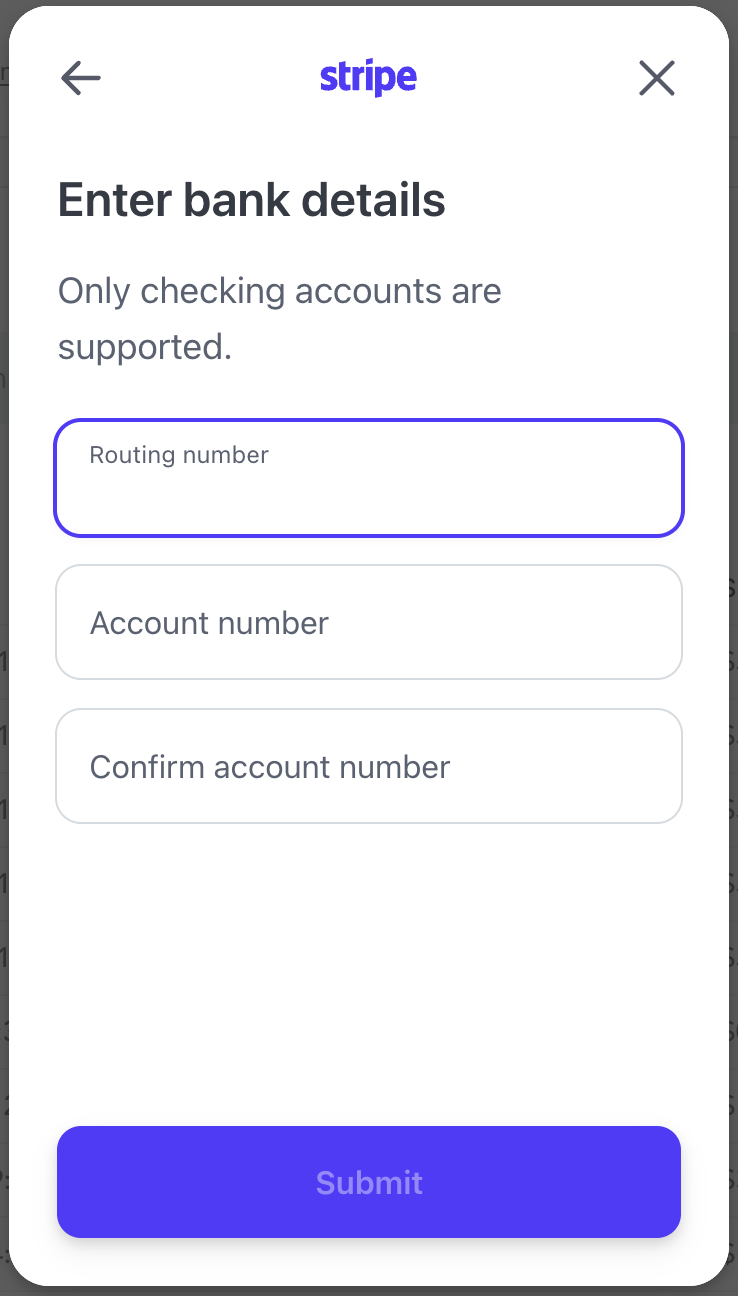Viewport: 738px width, 1296px height.
Task: Click the "Enter bank details" heading
Action: click(x=252, y=200)
